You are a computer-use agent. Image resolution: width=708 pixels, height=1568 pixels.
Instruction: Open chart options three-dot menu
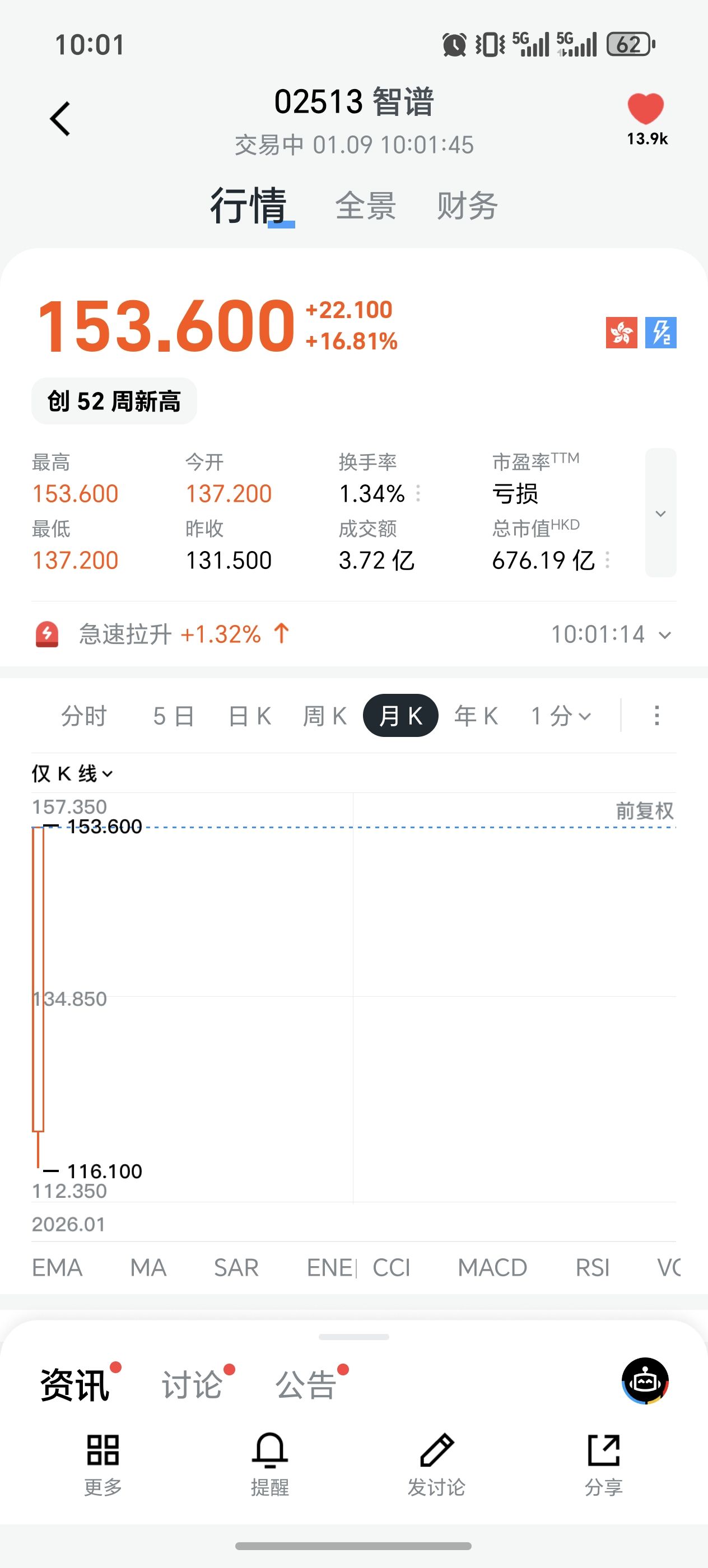pyautogui.click(x=656, y=716)
